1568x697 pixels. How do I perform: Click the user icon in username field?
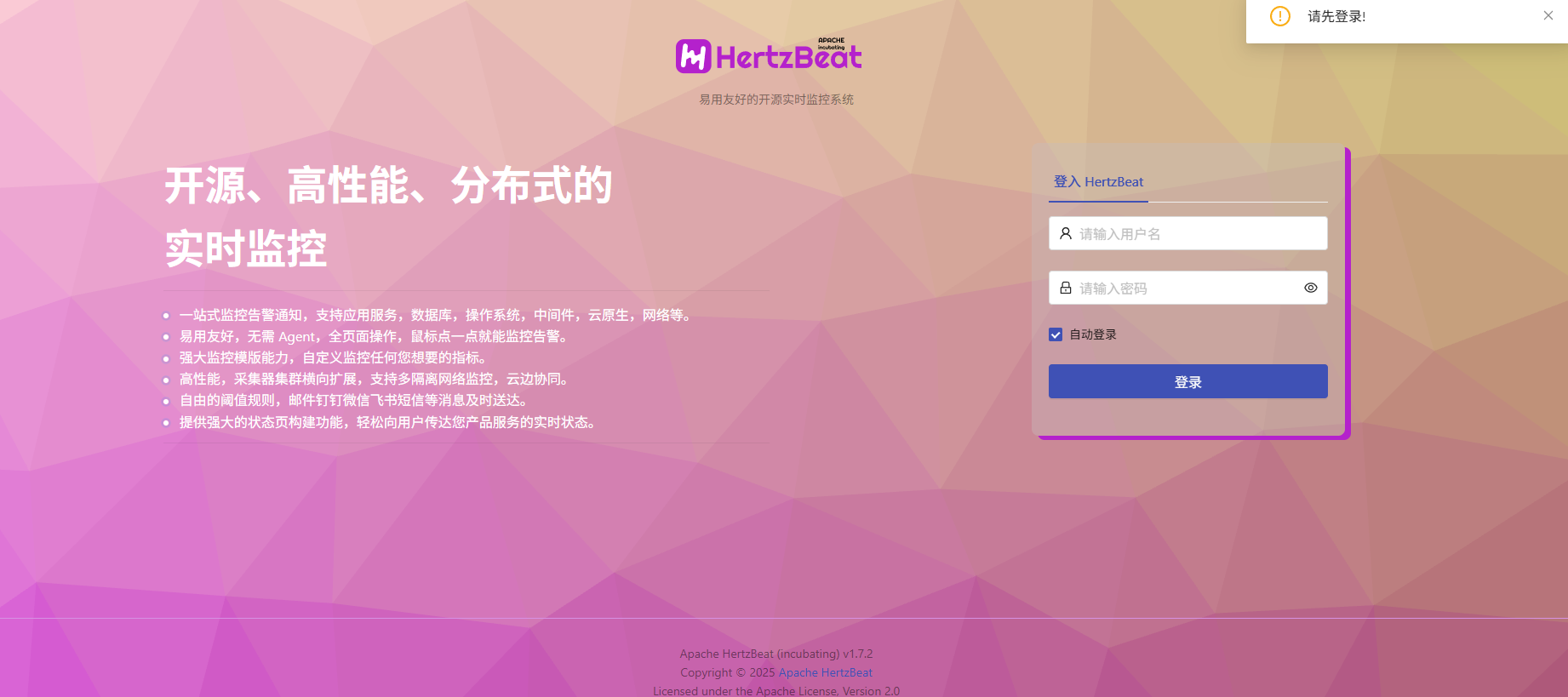1065,233
